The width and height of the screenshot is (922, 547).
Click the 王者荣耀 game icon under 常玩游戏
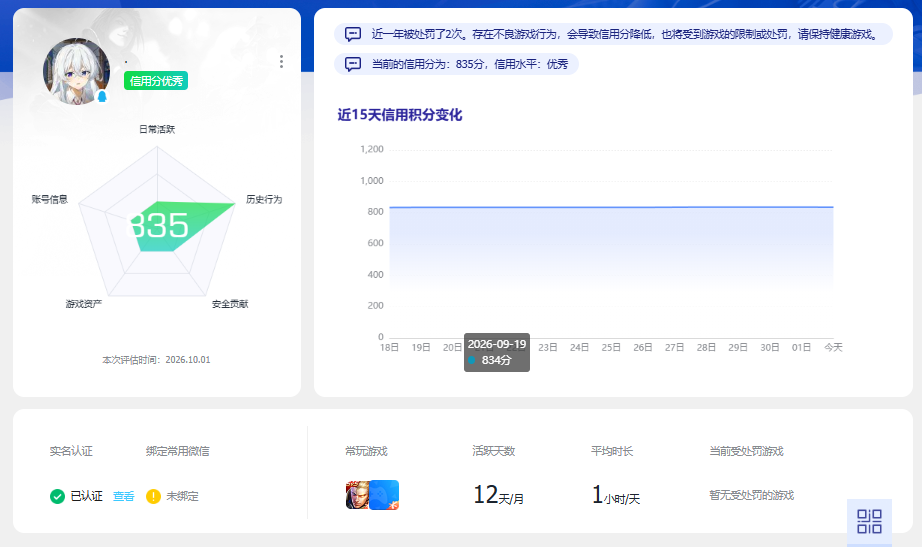(357, 495)
